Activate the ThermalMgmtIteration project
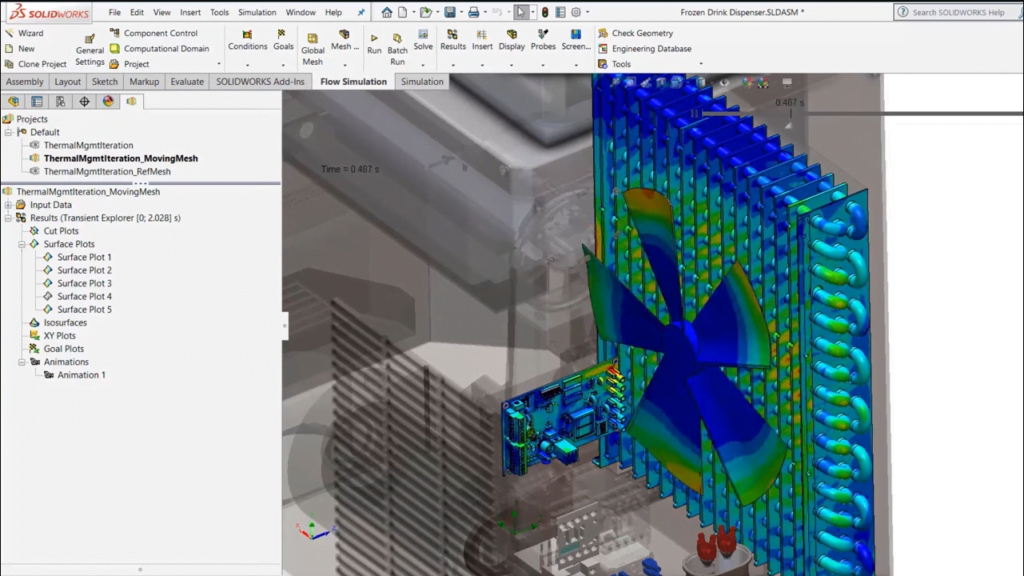 86,145
